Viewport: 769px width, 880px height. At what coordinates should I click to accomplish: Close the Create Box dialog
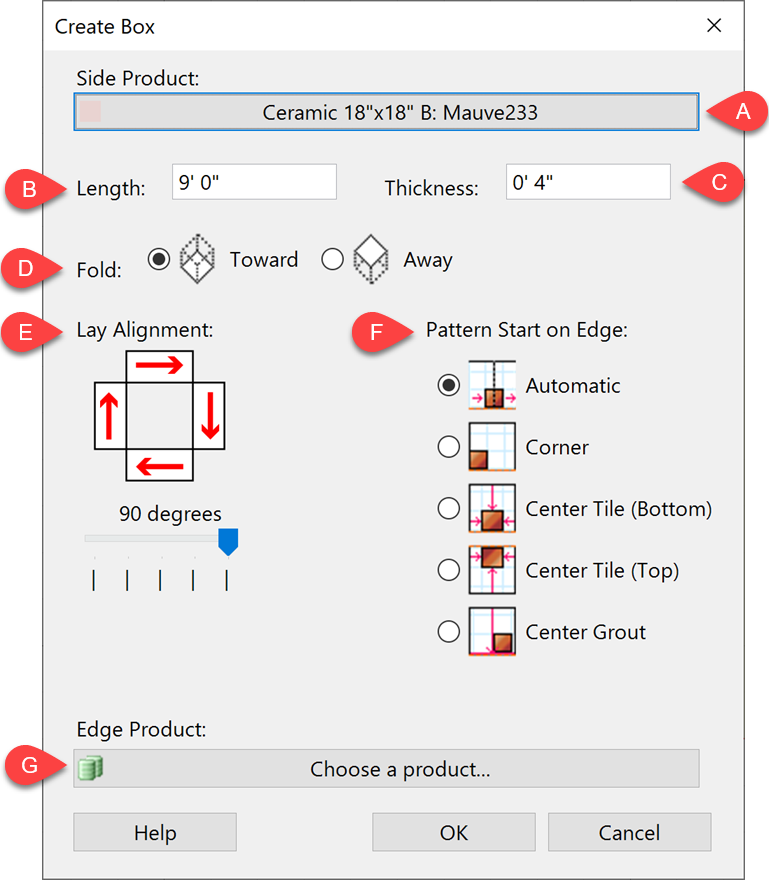click(x=714, y=25)
